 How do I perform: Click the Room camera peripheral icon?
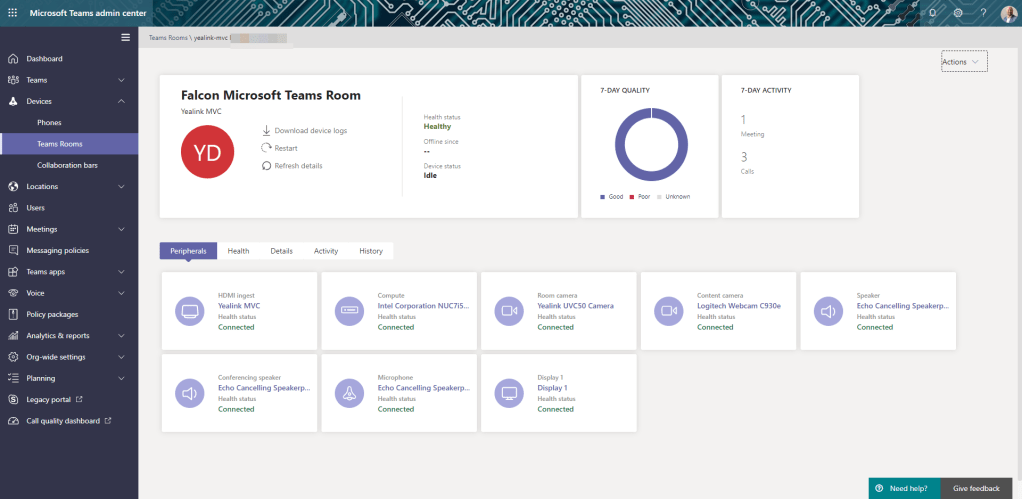coord(509,311)
